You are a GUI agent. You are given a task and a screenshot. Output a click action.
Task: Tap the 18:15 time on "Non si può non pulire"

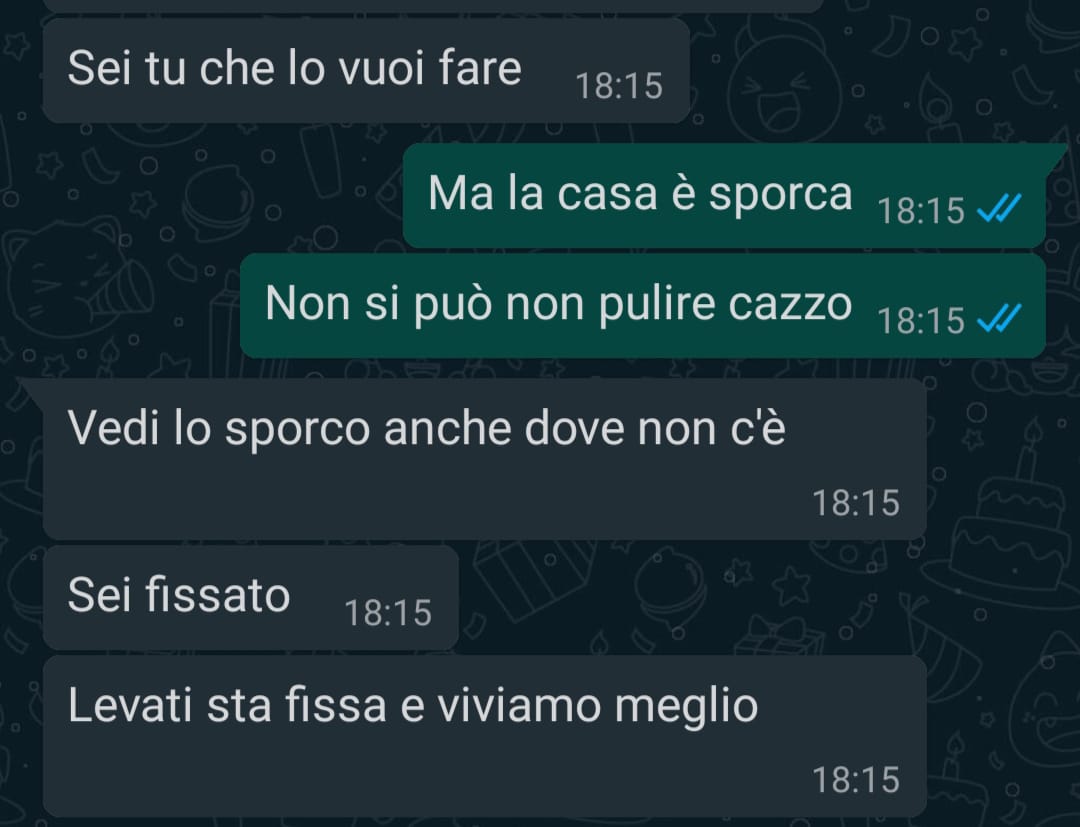[921, 321]
